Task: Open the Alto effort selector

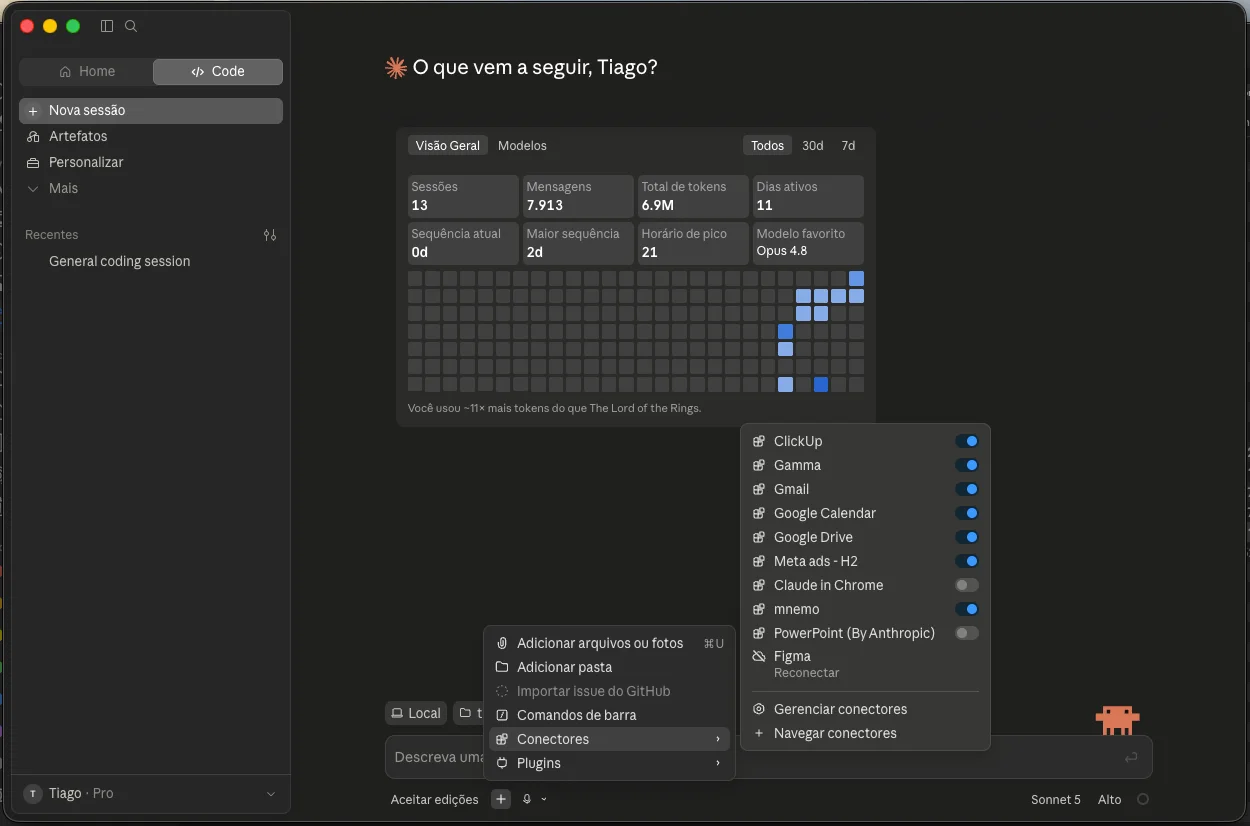Action: [x=1110, y=800]
